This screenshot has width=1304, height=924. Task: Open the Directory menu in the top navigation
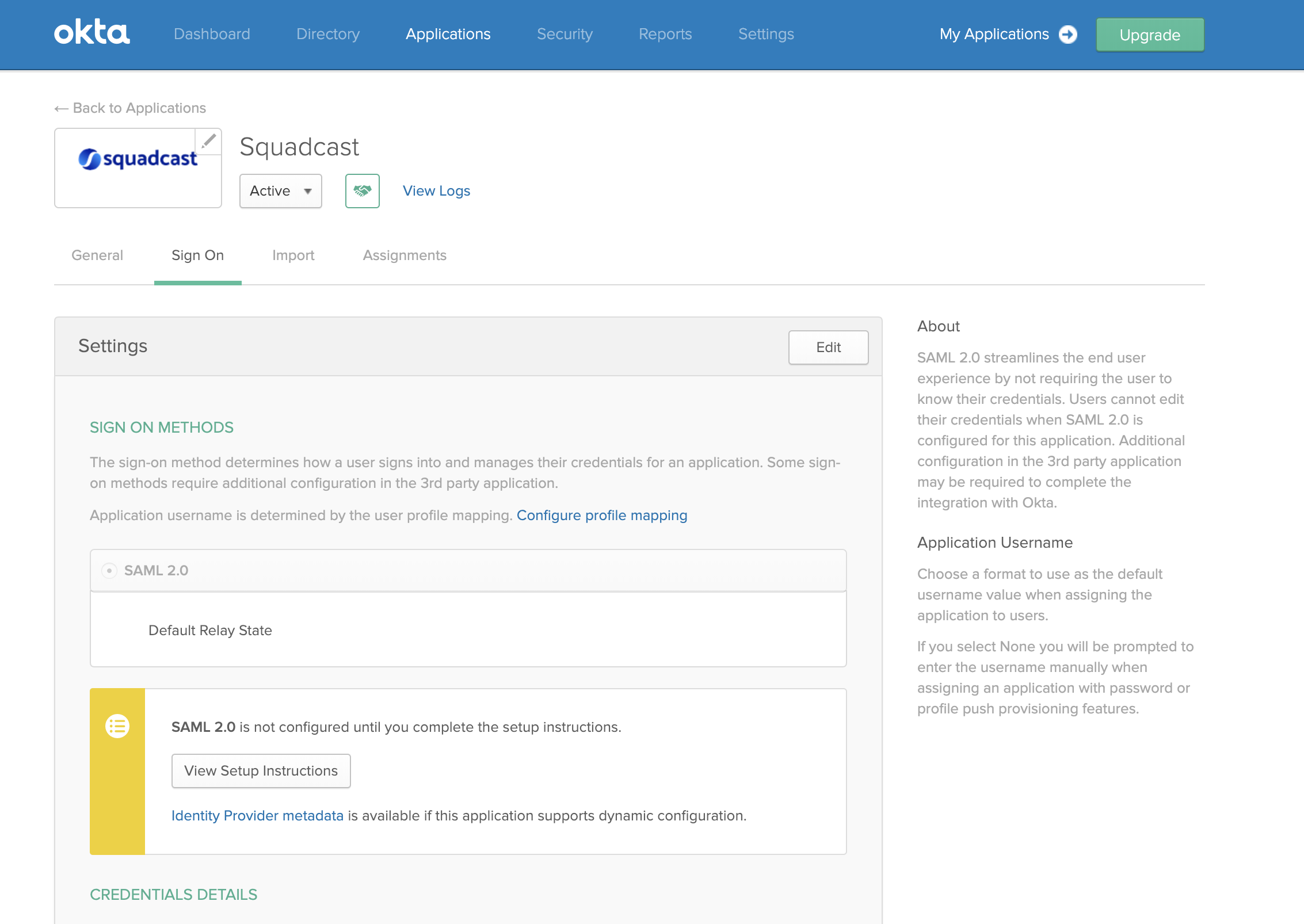click(328, 35)
